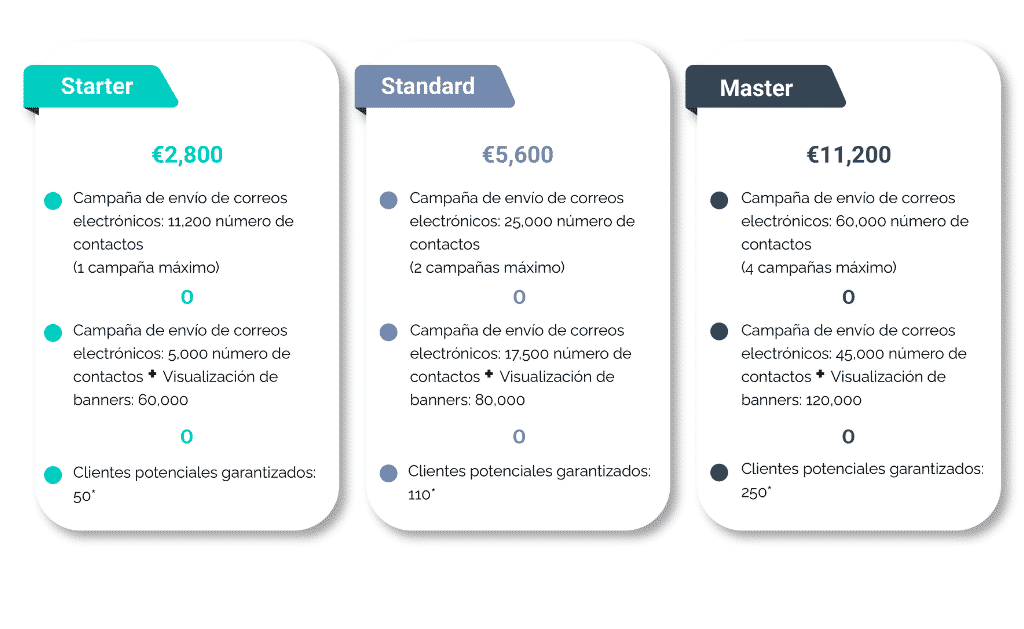Click dark bullet beside 60,000 contacts campaign
Screen dimensions: 1024x629
tap(719, 201)
